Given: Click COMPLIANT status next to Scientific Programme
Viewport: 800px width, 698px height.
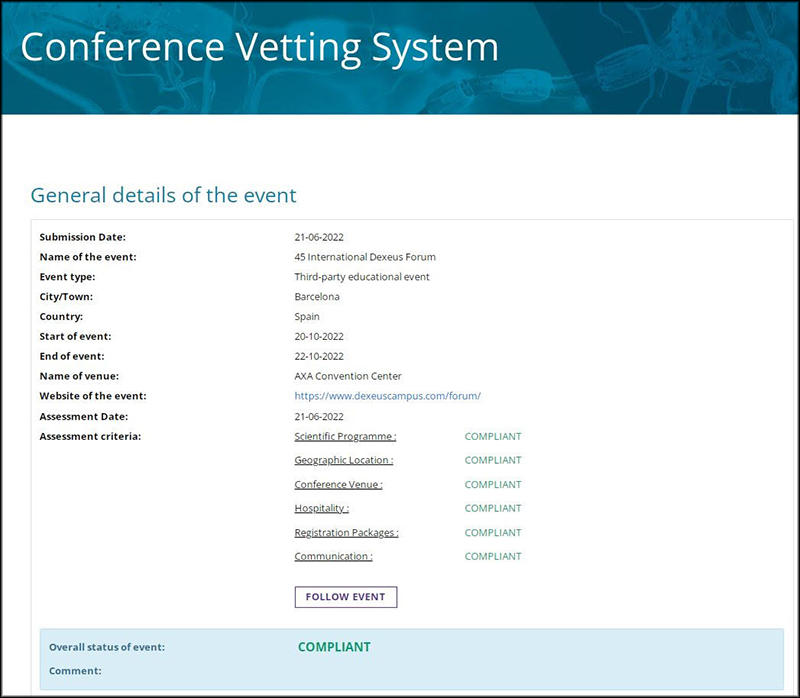Looking at the screenshot, I should 493,436.
